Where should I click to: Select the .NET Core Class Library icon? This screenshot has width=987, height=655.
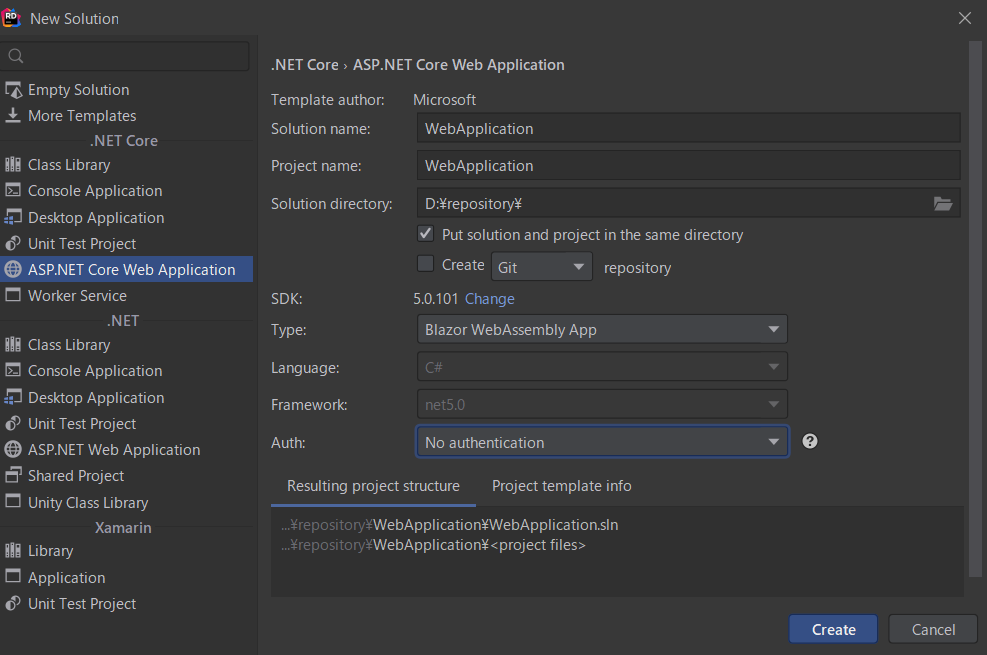coord(13,165)
